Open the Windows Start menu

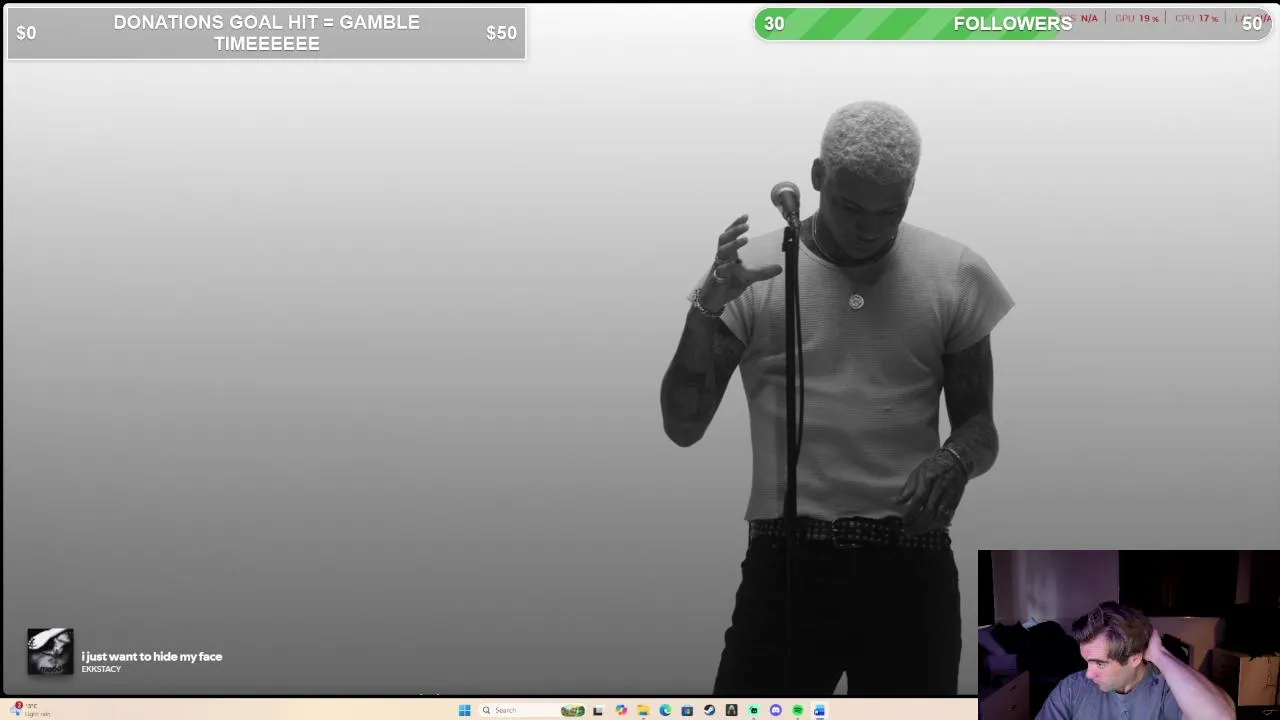coord(464,710)
